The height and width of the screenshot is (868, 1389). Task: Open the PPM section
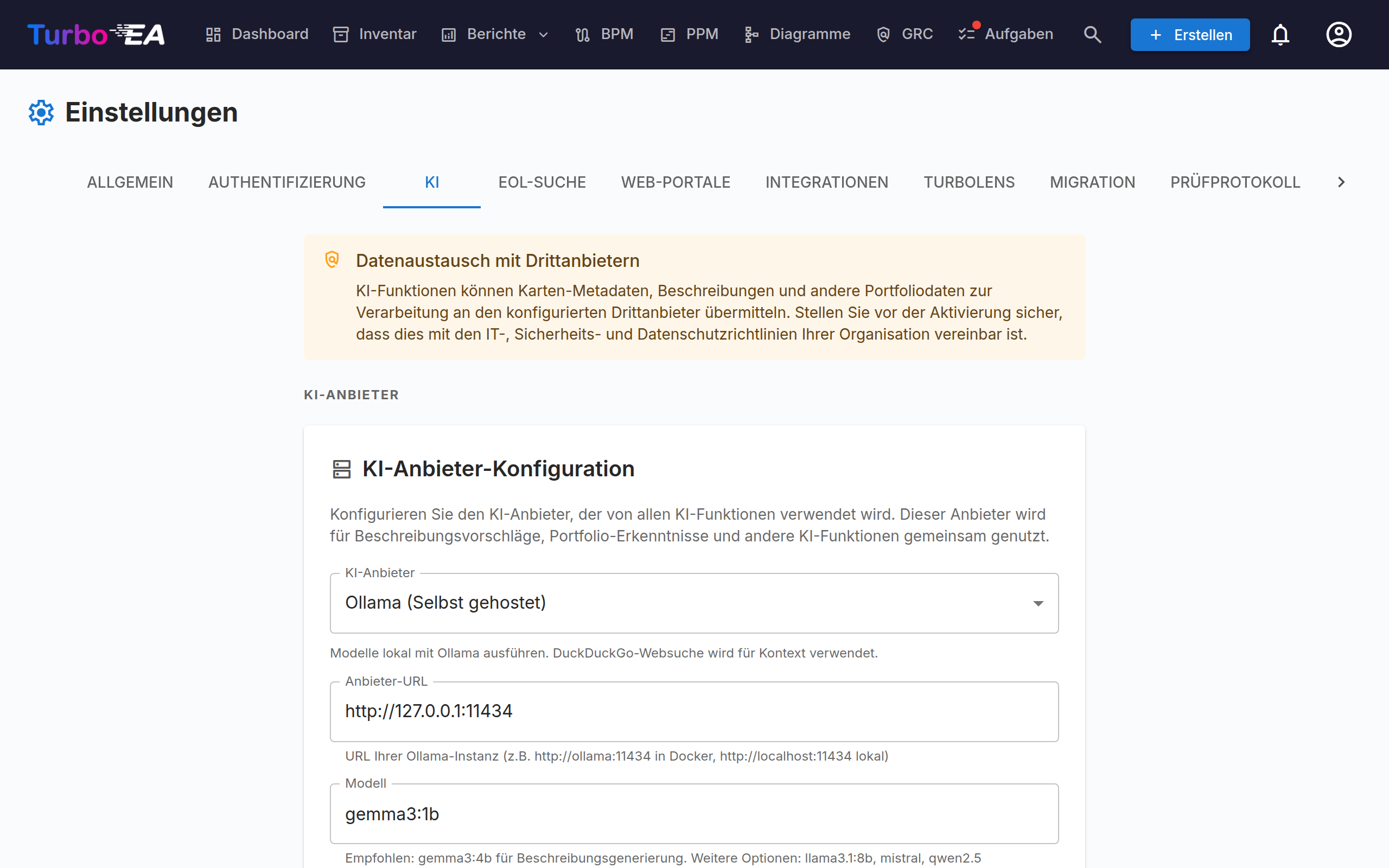pos(689,34)
